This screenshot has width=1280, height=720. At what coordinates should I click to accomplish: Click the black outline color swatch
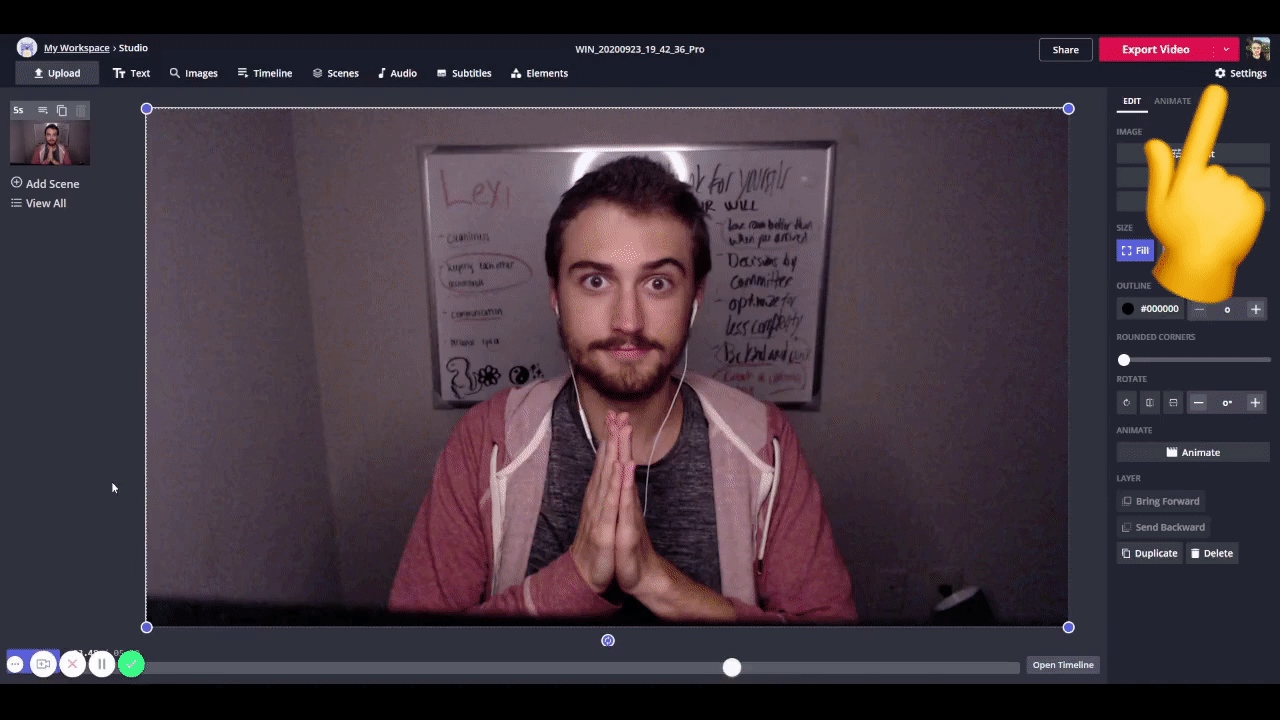click(1128, 309)
